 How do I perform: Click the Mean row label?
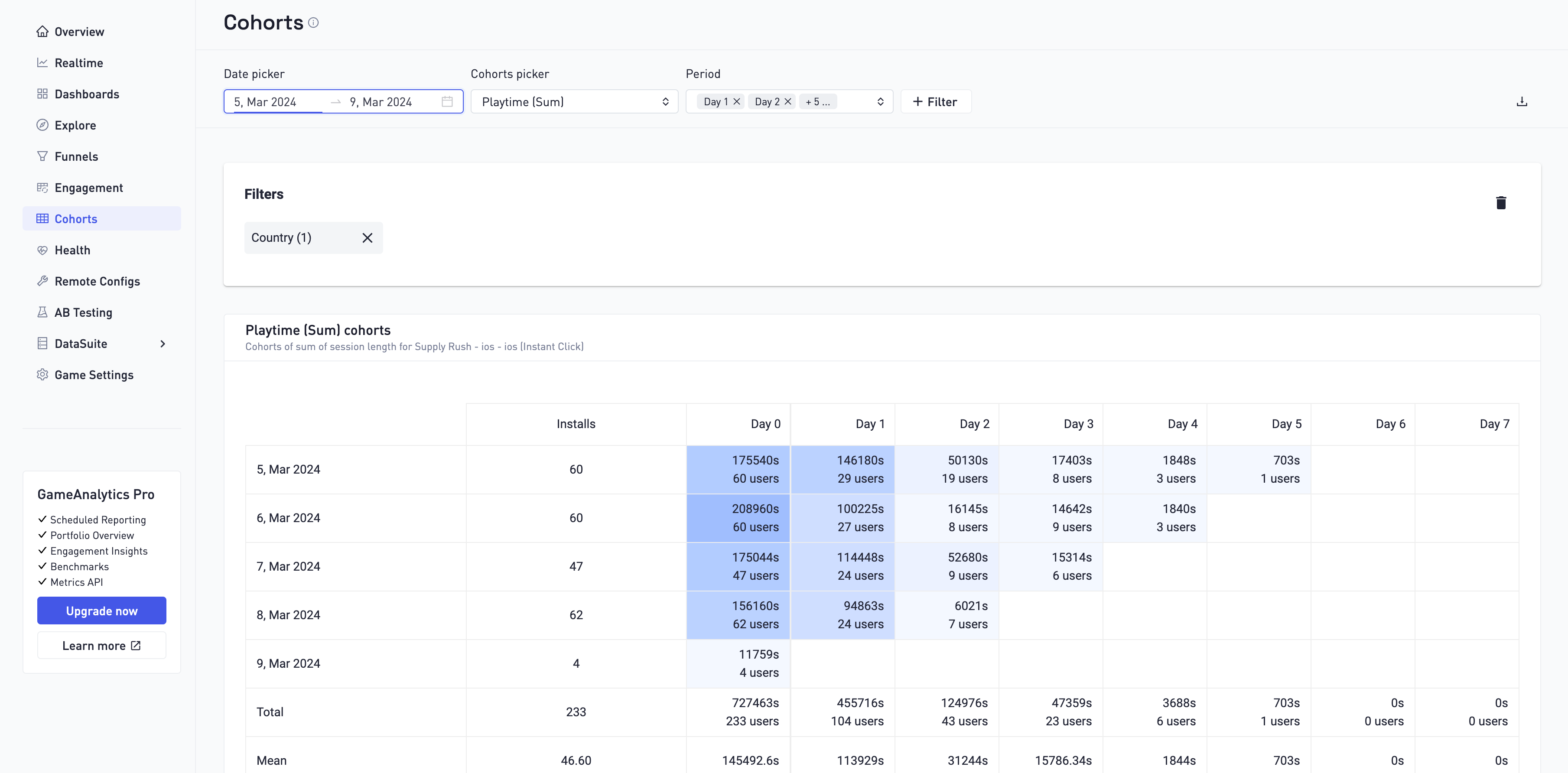pos(271,760)
